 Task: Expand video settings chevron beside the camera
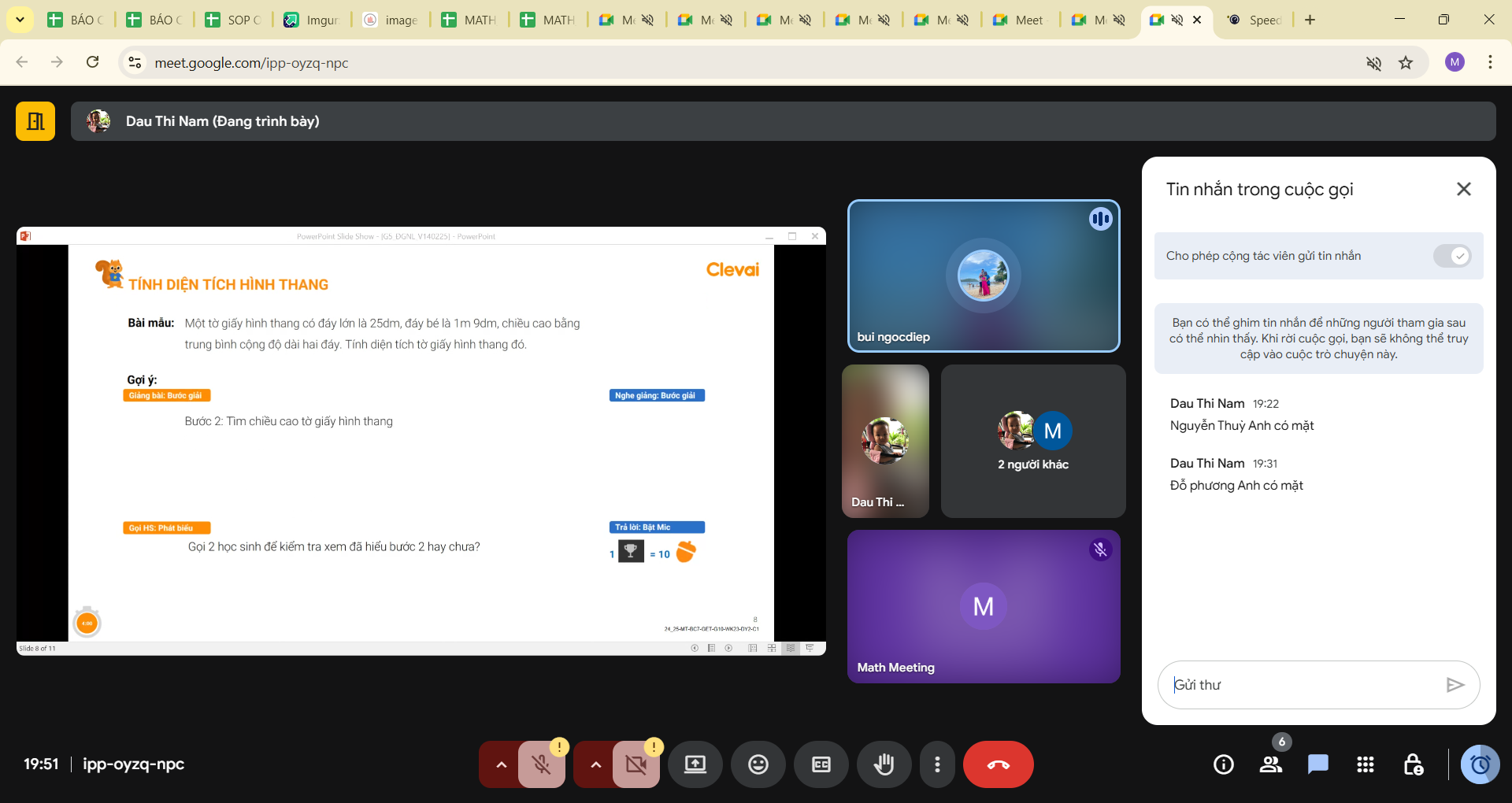pos(595,764)
